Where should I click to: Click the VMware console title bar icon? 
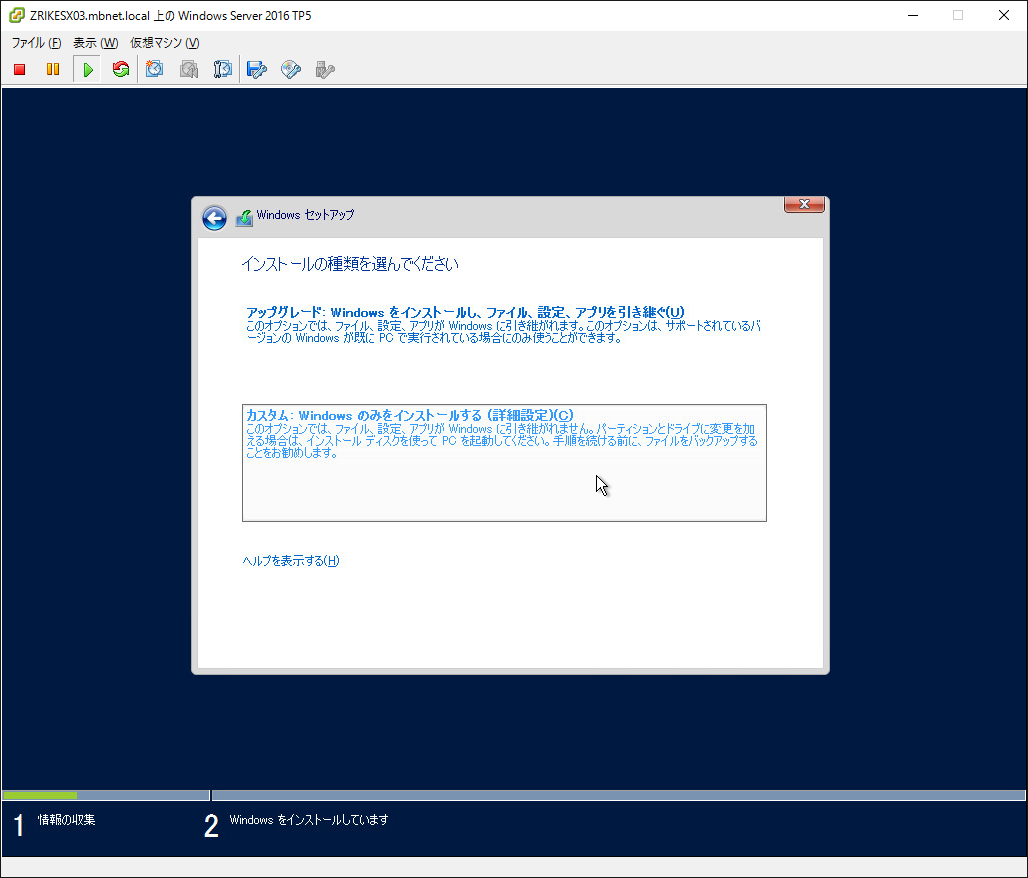[17, 15]
